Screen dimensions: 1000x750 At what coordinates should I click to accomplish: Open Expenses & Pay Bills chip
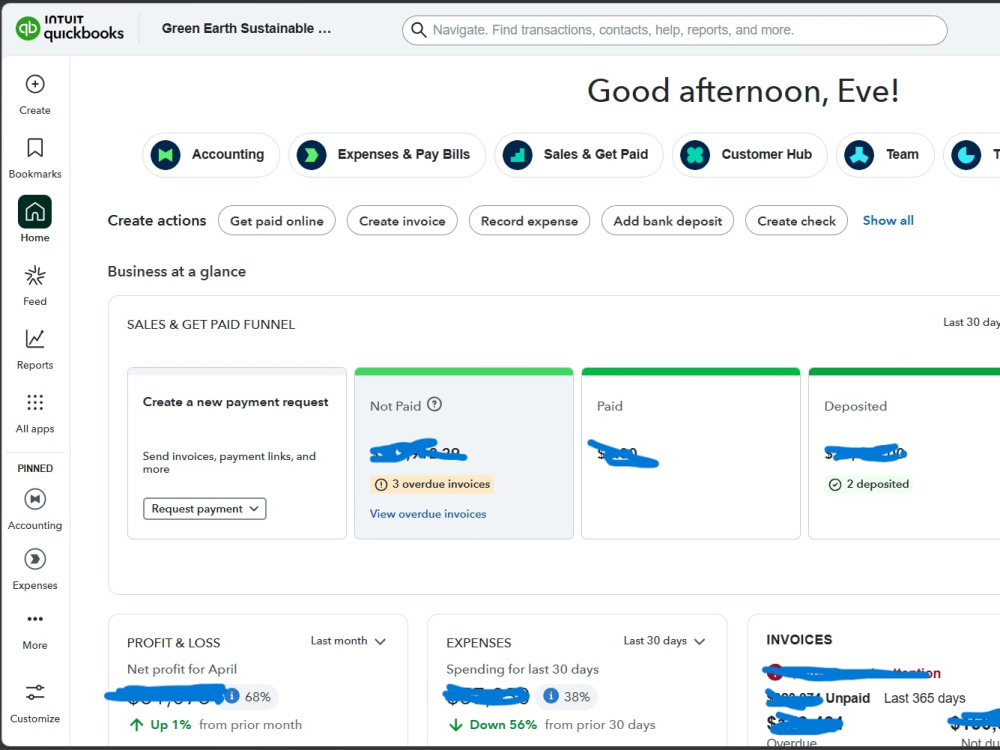(x=386, y=155)
